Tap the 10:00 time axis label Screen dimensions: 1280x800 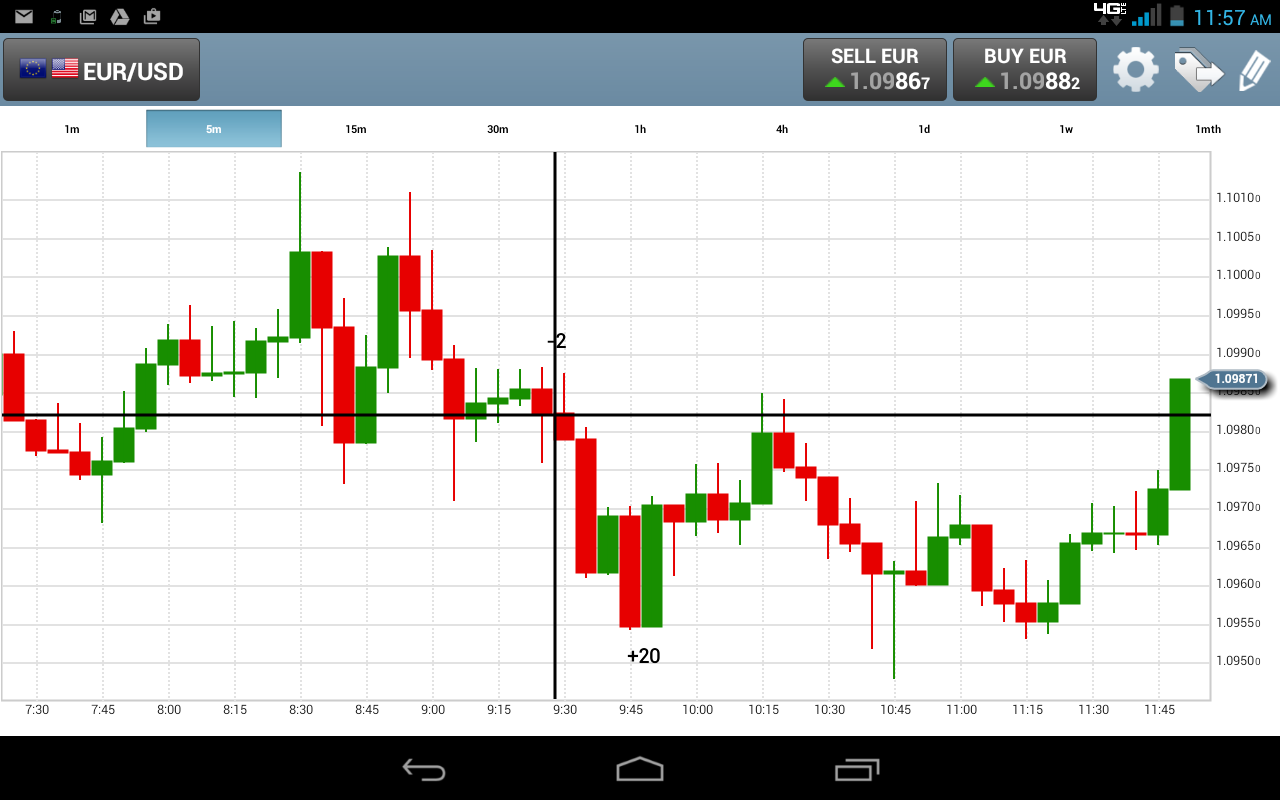(x=698, y=710)
